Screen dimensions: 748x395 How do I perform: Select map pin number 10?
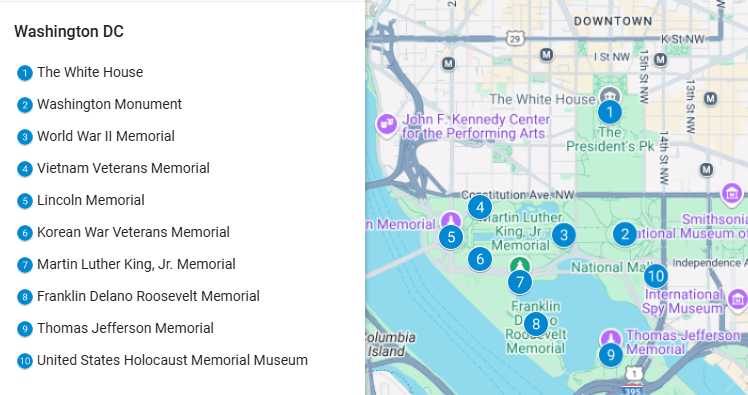(656, 275)
